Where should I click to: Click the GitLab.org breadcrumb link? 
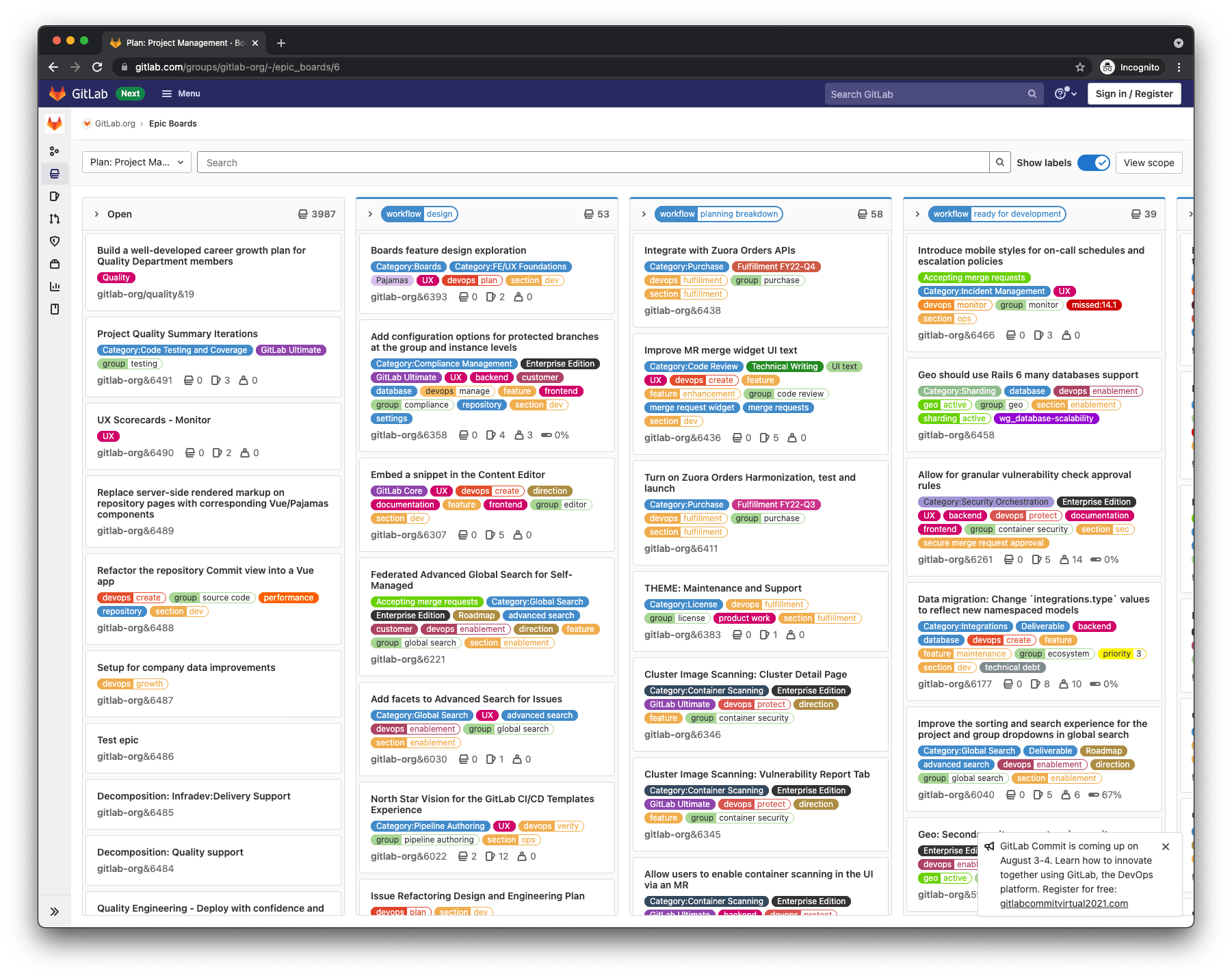coord(115,124)
